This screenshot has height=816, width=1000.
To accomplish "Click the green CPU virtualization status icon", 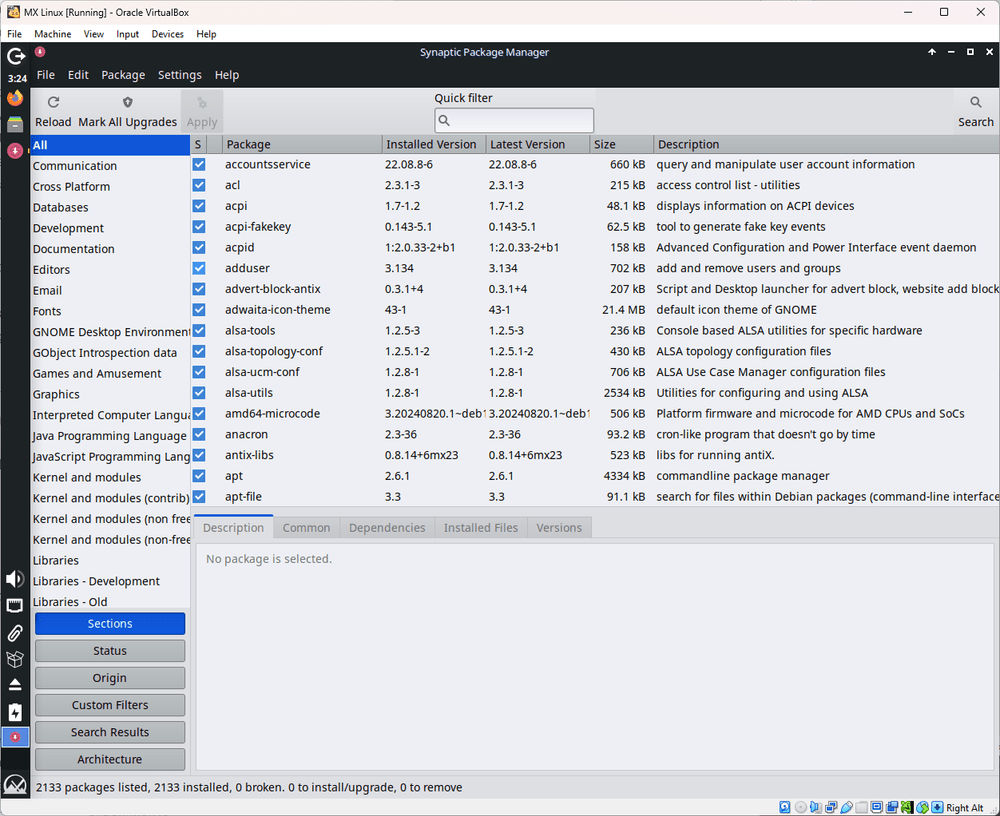I will click(907, 807).
